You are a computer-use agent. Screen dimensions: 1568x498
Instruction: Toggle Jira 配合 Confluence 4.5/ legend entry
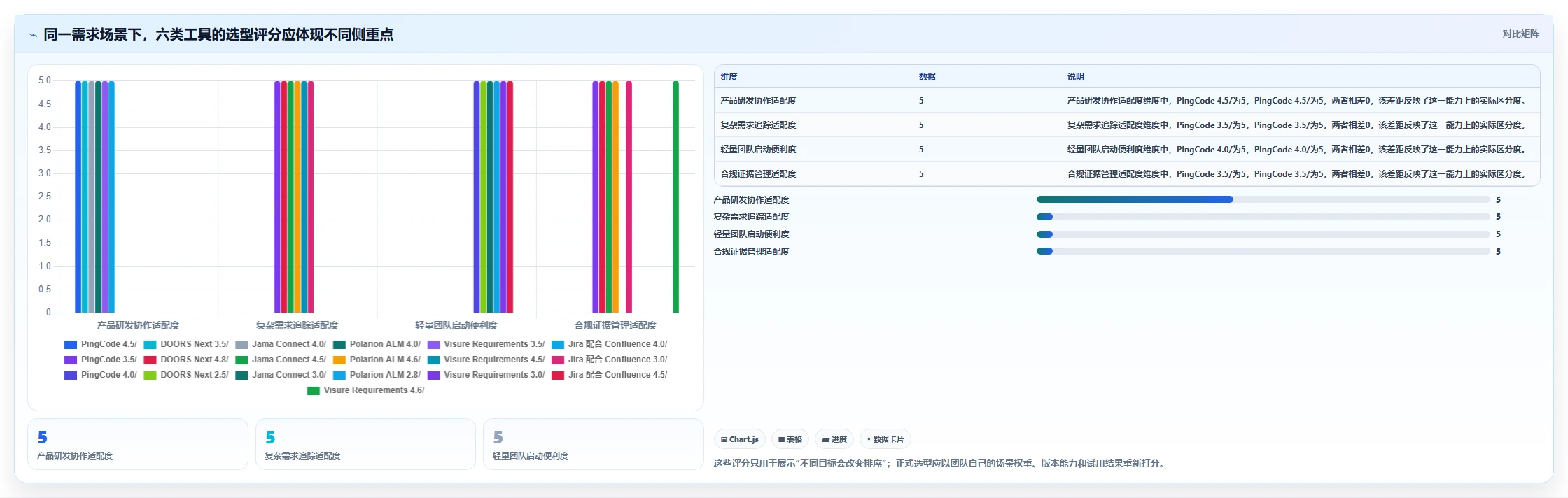point(610,375)
